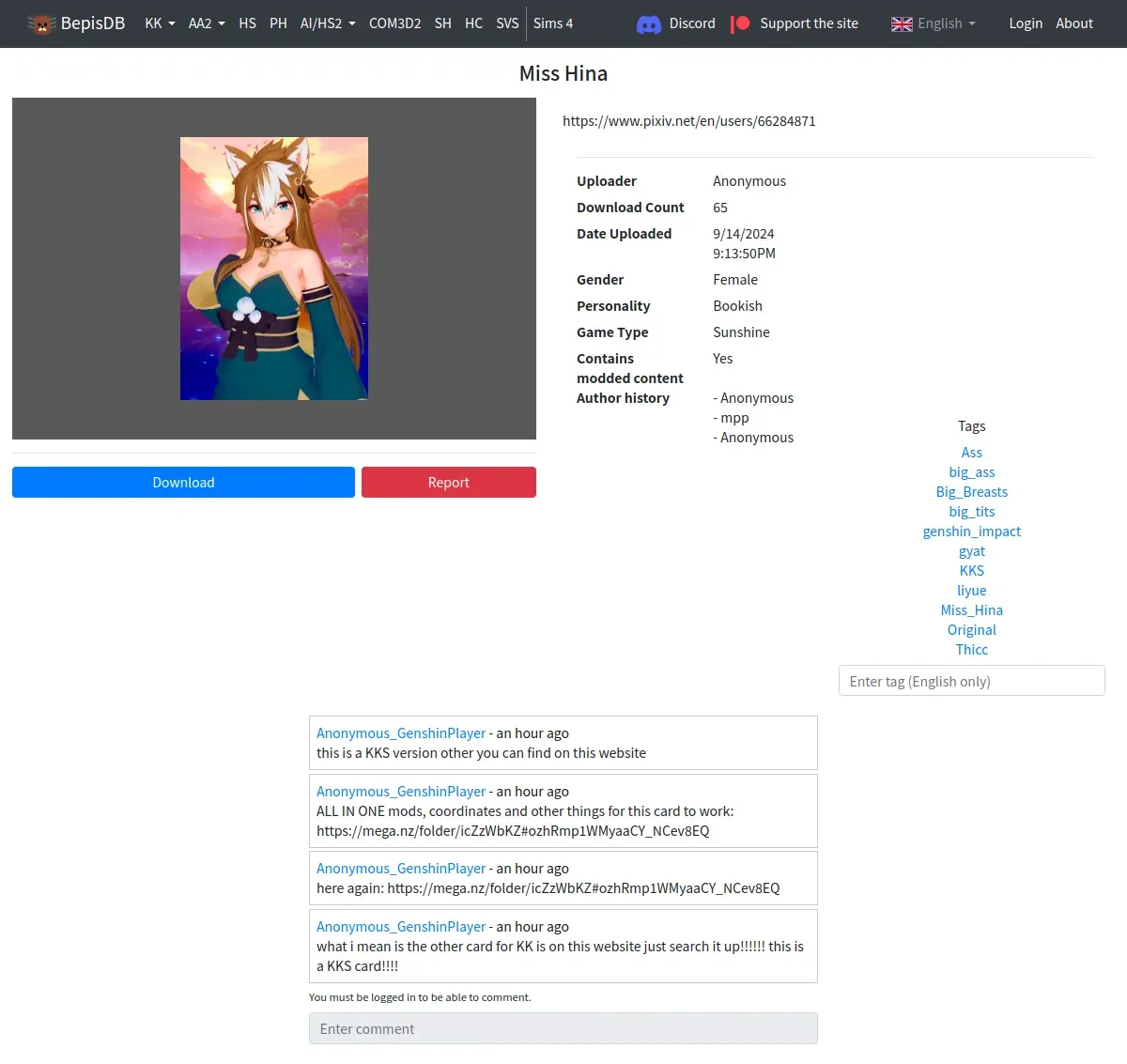The image size is (1127, 1064).
Task: Click the Login link
Action: (1026, 23)
